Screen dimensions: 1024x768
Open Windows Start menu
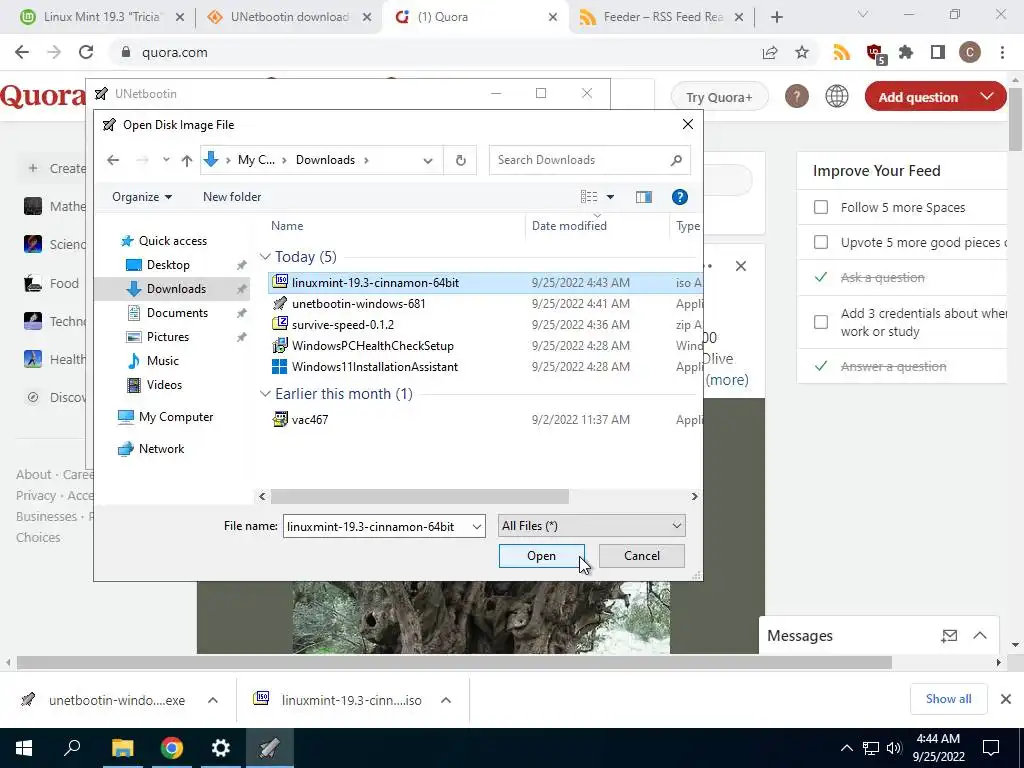(24, 748)
